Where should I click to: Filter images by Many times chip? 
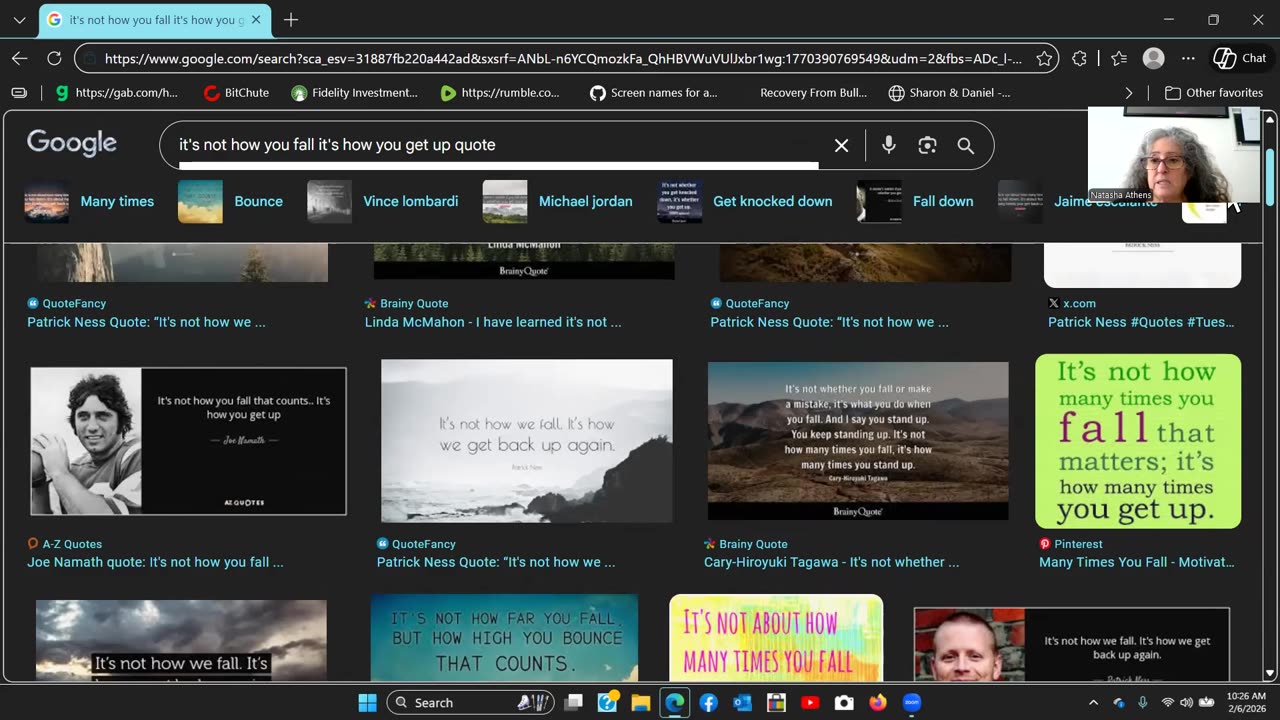(89, 201)
